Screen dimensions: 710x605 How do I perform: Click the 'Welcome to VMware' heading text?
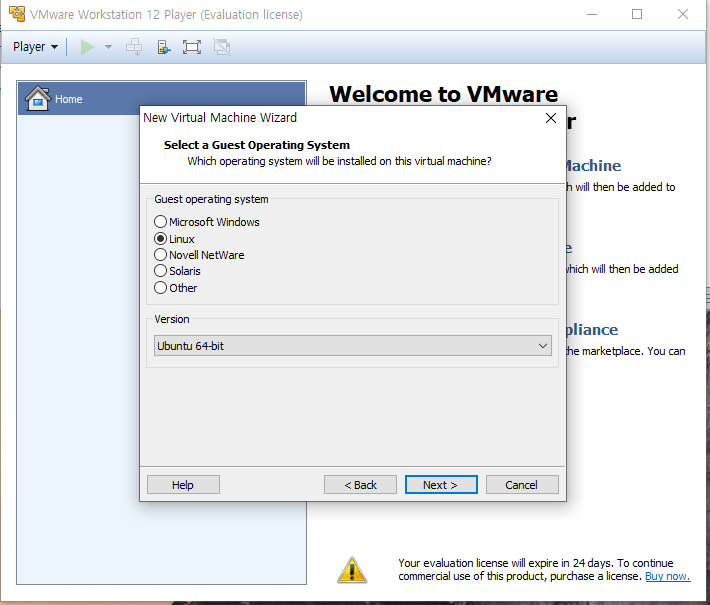tap(443, 94)
